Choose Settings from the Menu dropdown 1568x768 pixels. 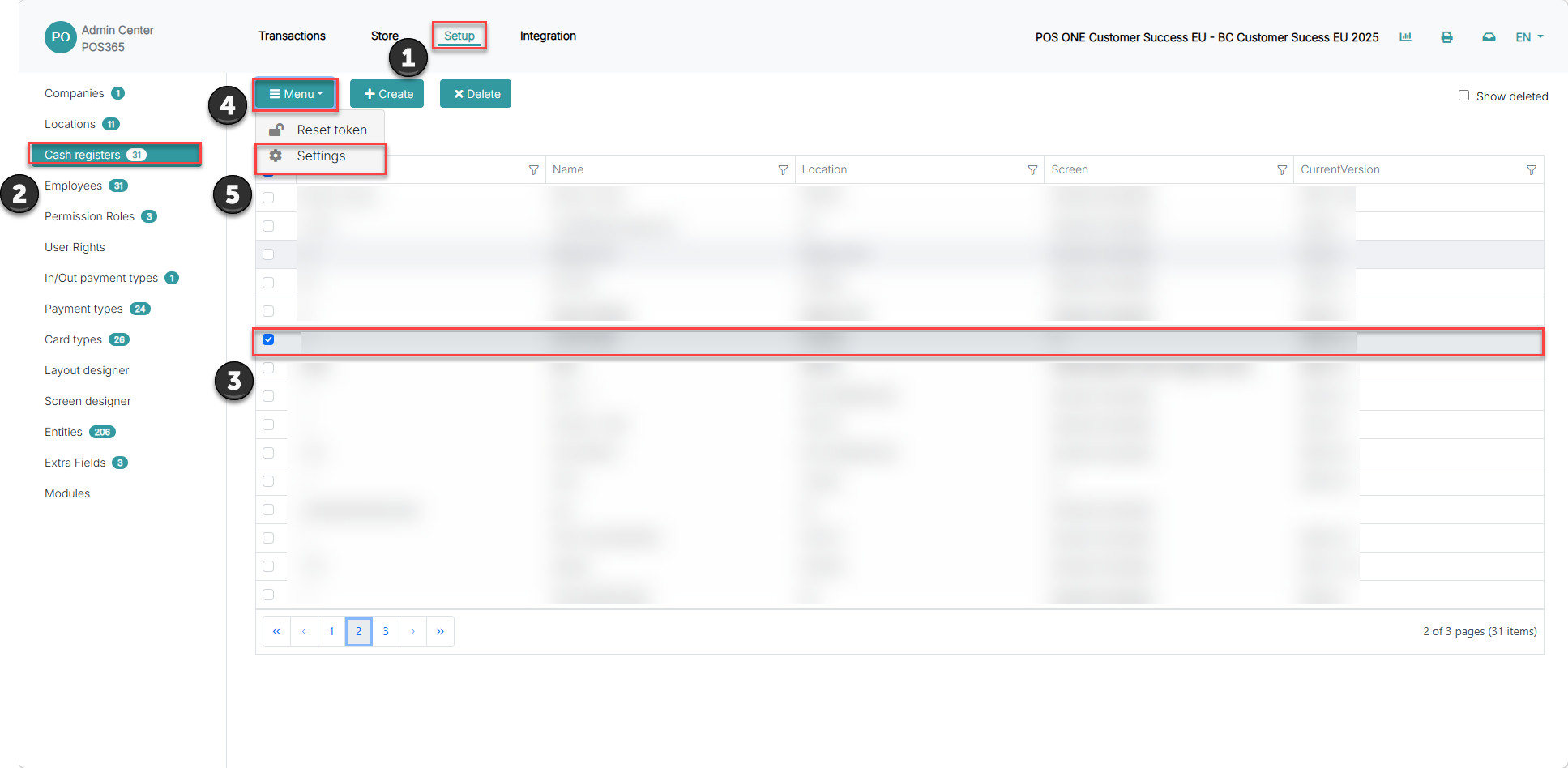coord(321,156)
